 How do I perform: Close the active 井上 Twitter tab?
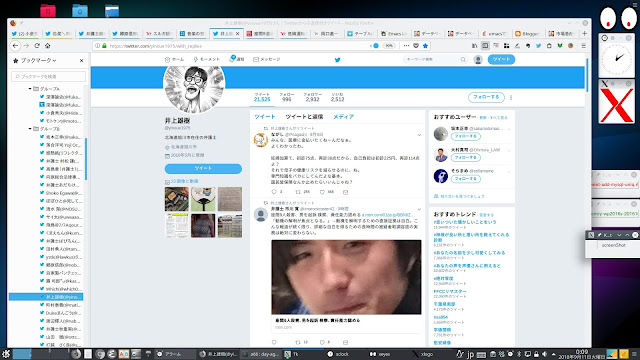tap(238, 33)
